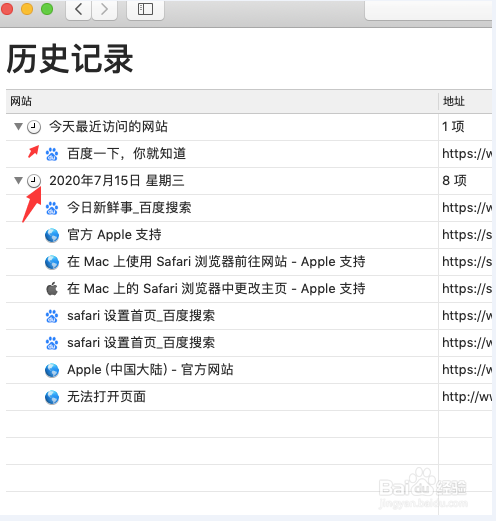The image size is (496, 521).
Task: Click the Apple logo icon in history list
Action: click(x=52, y=289)
